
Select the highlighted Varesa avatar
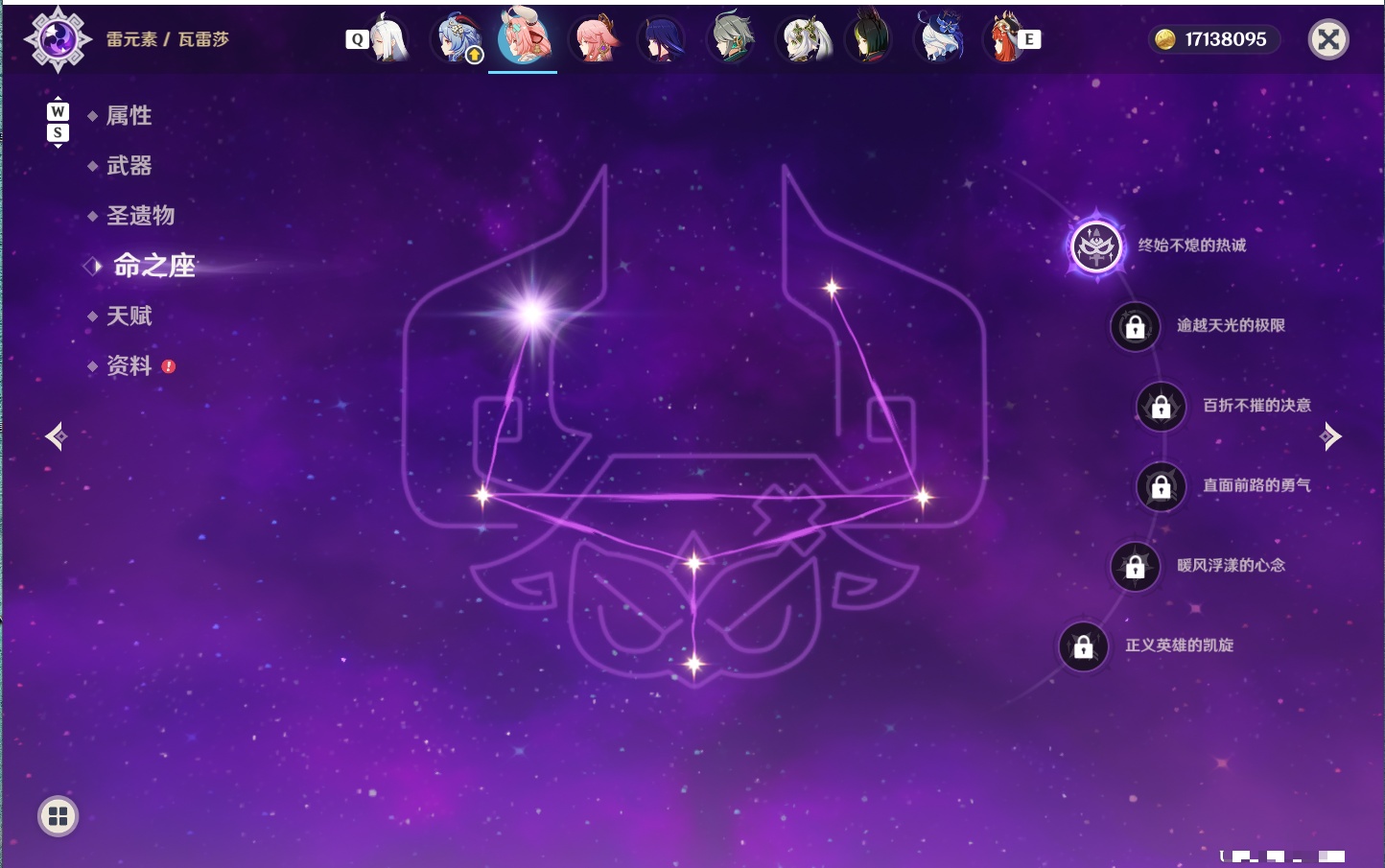(524, 36)
